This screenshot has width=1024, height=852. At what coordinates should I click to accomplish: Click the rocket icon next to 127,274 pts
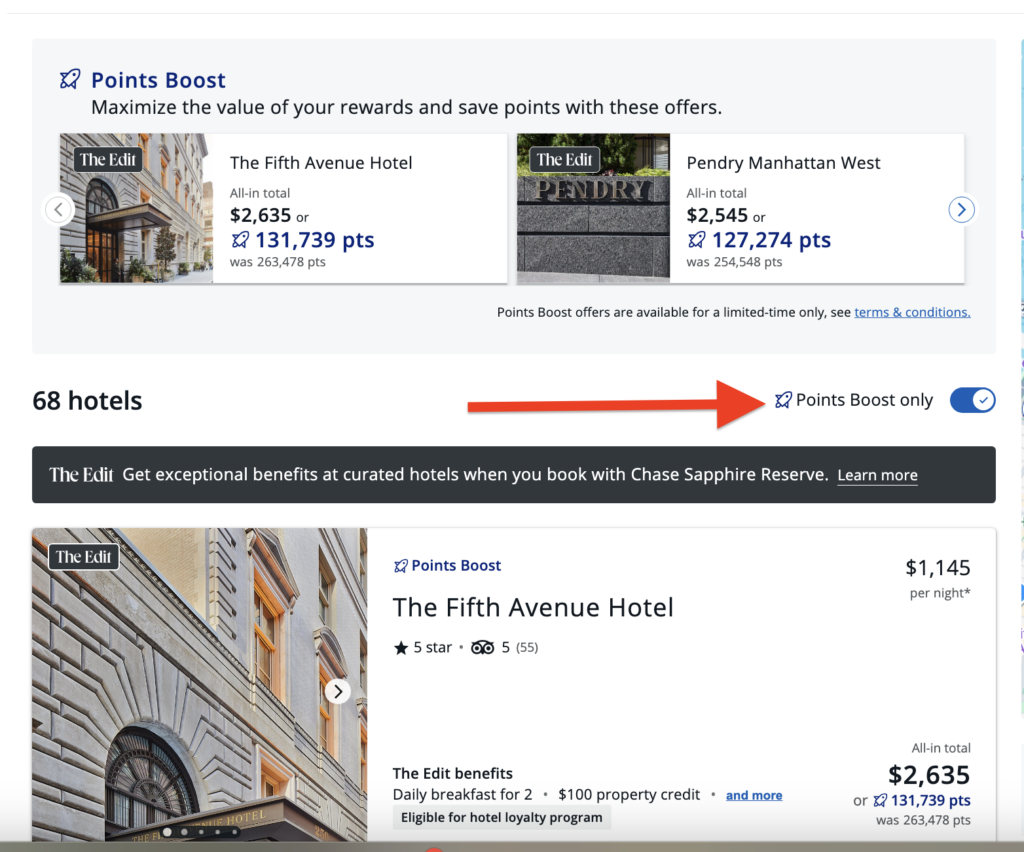coord(697,240)
